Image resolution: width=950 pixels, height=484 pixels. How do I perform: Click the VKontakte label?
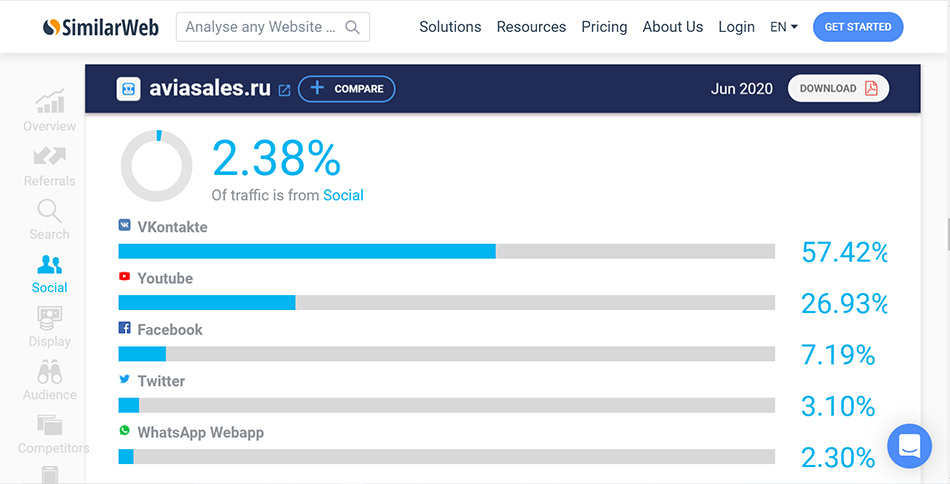pyautogui.click(x=173, y=227)
